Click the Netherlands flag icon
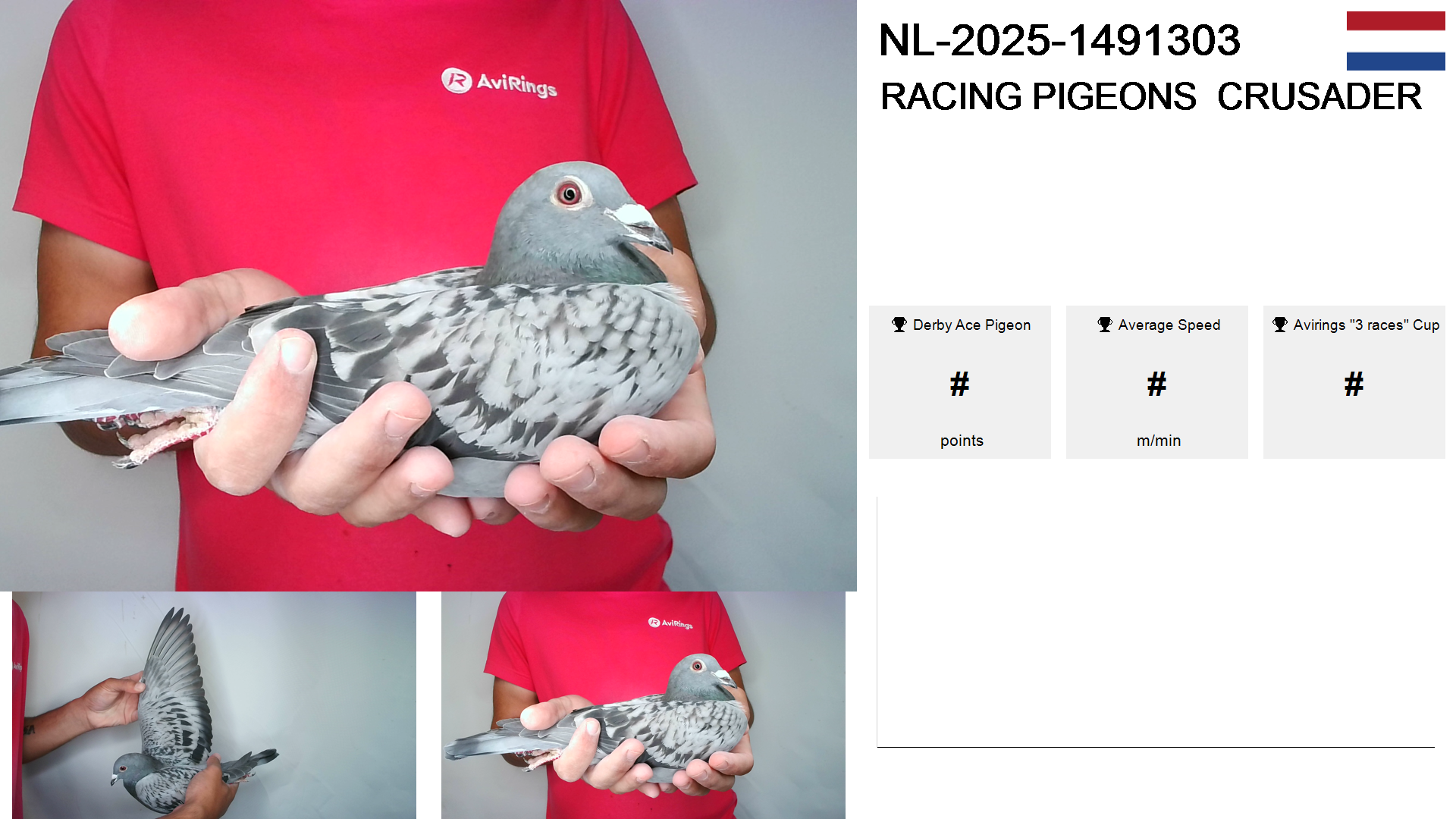1456x819 pixels. click(x=1395, y=41)
